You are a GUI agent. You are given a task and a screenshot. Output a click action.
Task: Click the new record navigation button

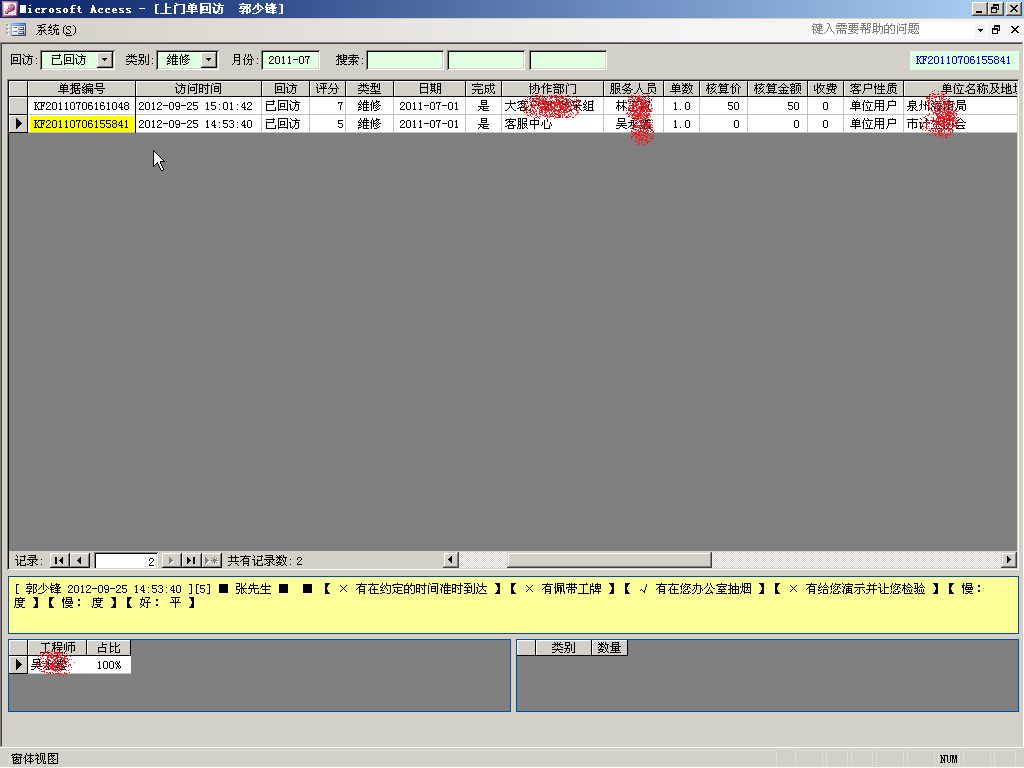(212, 561)
